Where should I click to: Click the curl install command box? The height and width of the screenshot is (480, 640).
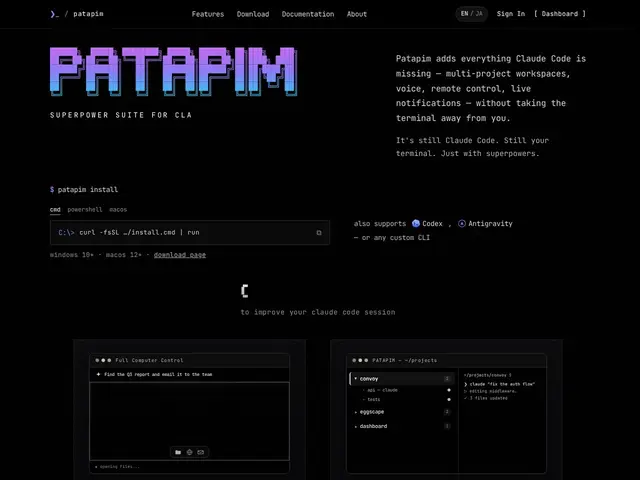pos(190,233)
